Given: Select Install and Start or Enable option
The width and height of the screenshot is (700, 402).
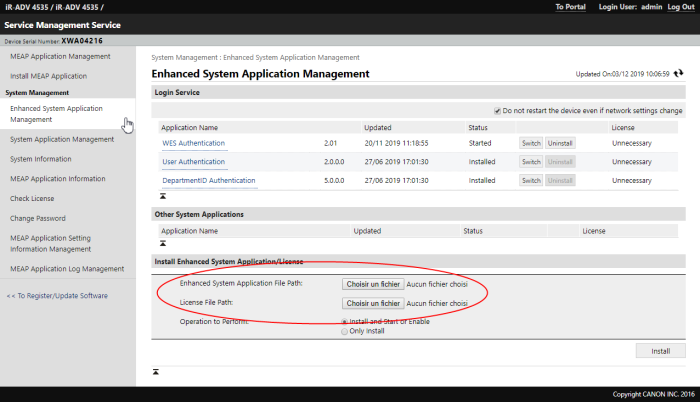Looking at the screenshot, I should [x=346, y=321].
